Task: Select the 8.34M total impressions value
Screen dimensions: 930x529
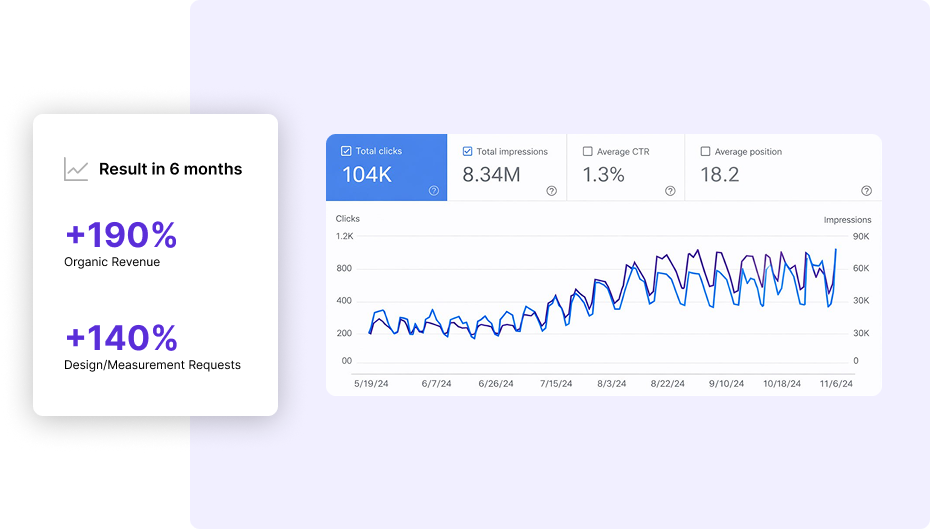Action: point(491,175)
